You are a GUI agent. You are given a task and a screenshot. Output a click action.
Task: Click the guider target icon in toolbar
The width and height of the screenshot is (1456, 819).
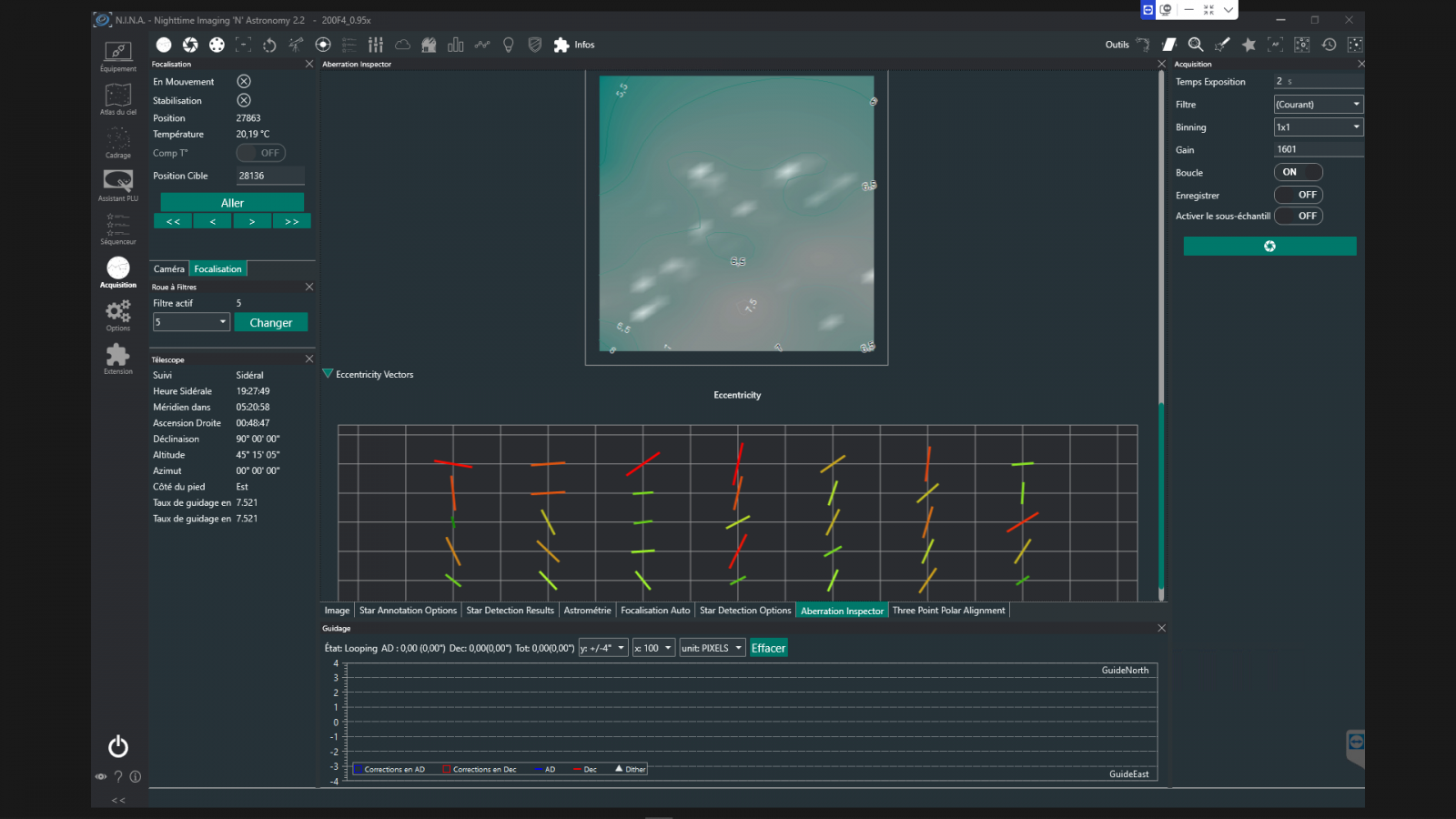pyautogui.click(x=323, y=45)
